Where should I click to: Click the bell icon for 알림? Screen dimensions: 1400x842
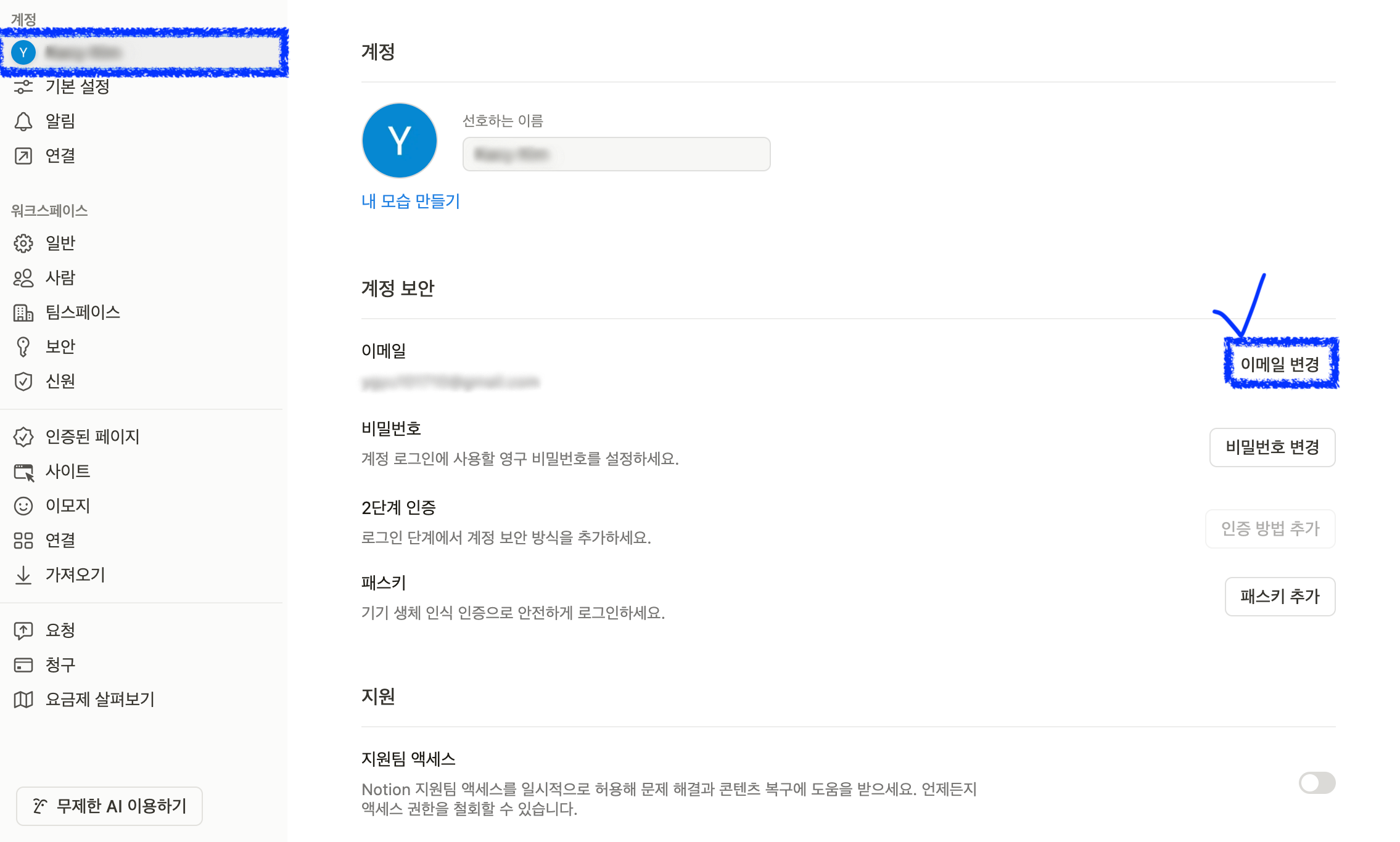[x=23, y=121]
